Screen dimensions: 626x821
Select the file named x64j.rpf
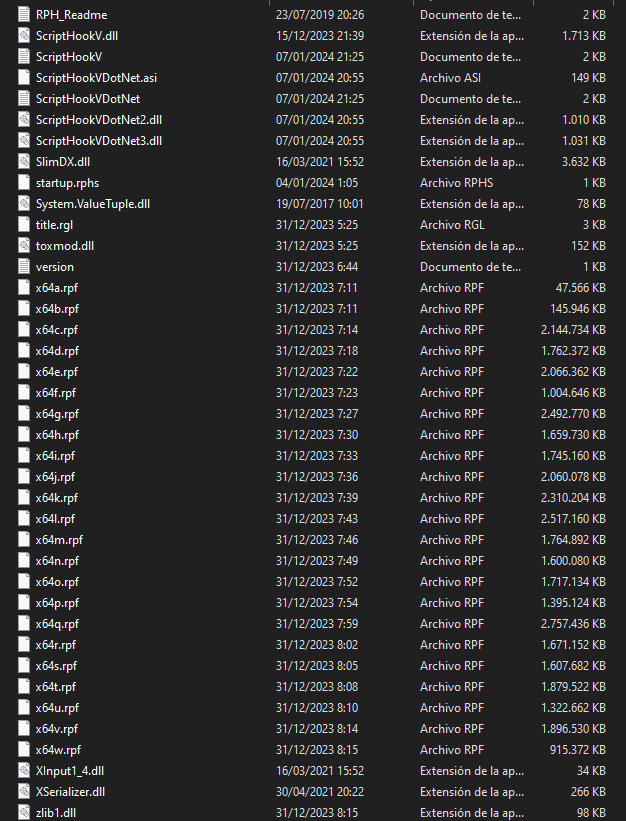[55, 477]
